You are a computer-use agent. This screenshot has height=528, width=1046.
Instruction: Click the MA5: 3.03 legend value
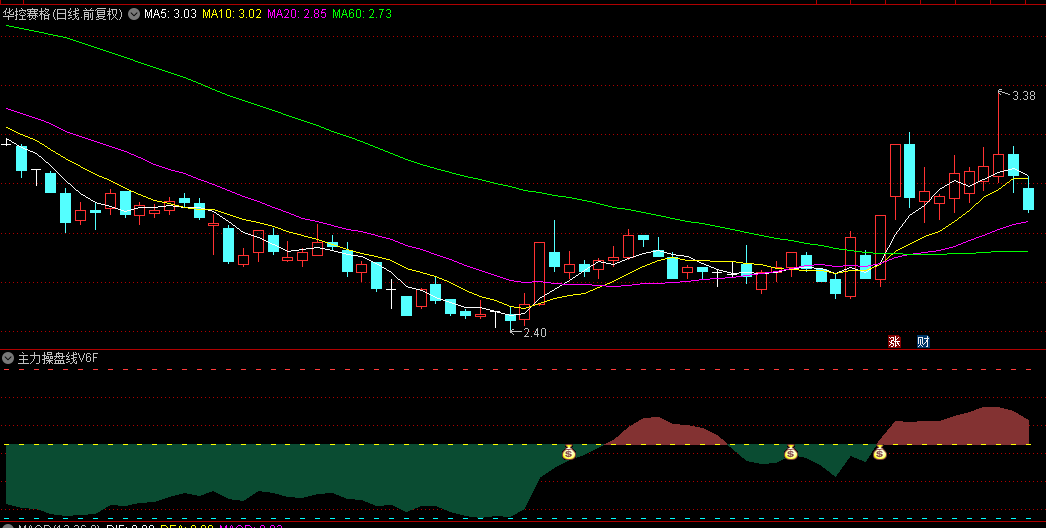(170, 14)
